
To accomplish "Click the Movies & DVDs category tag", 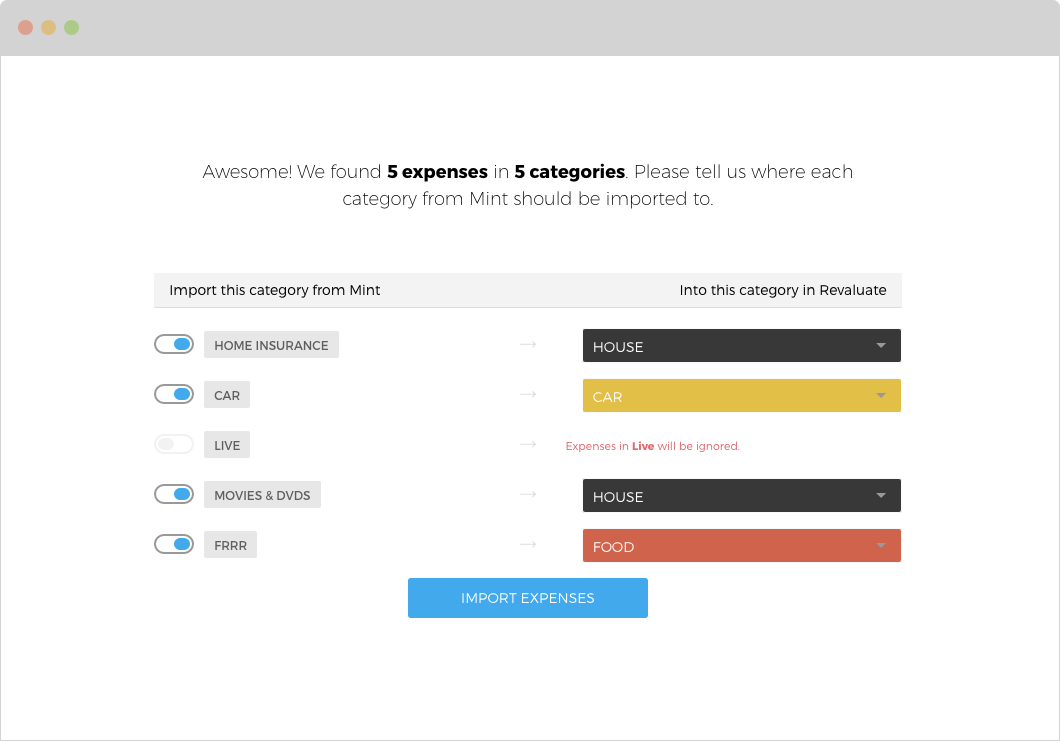I will [x=262, y=495].
